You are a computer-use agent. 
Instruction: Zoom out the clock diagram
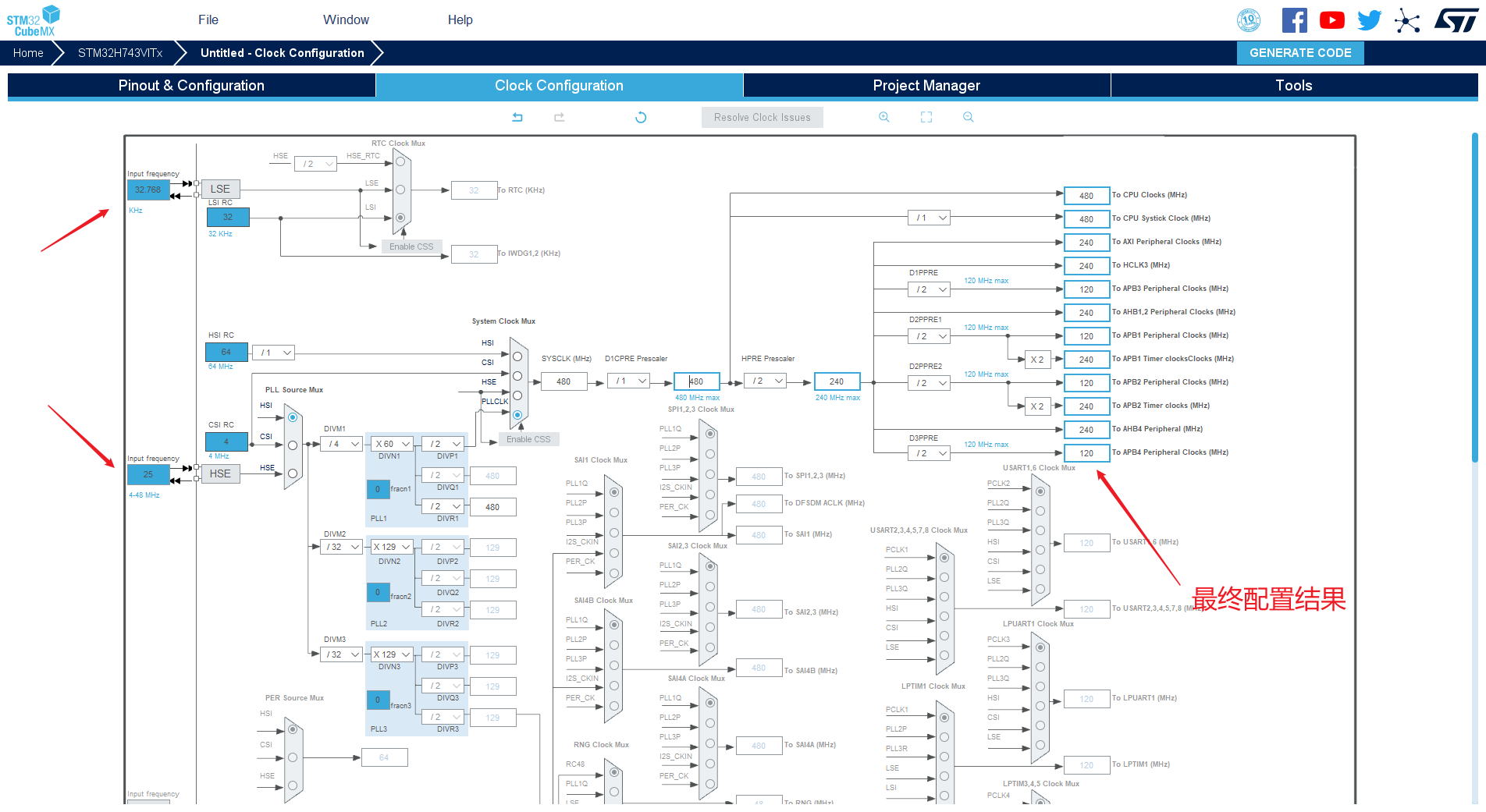(969, 117)
